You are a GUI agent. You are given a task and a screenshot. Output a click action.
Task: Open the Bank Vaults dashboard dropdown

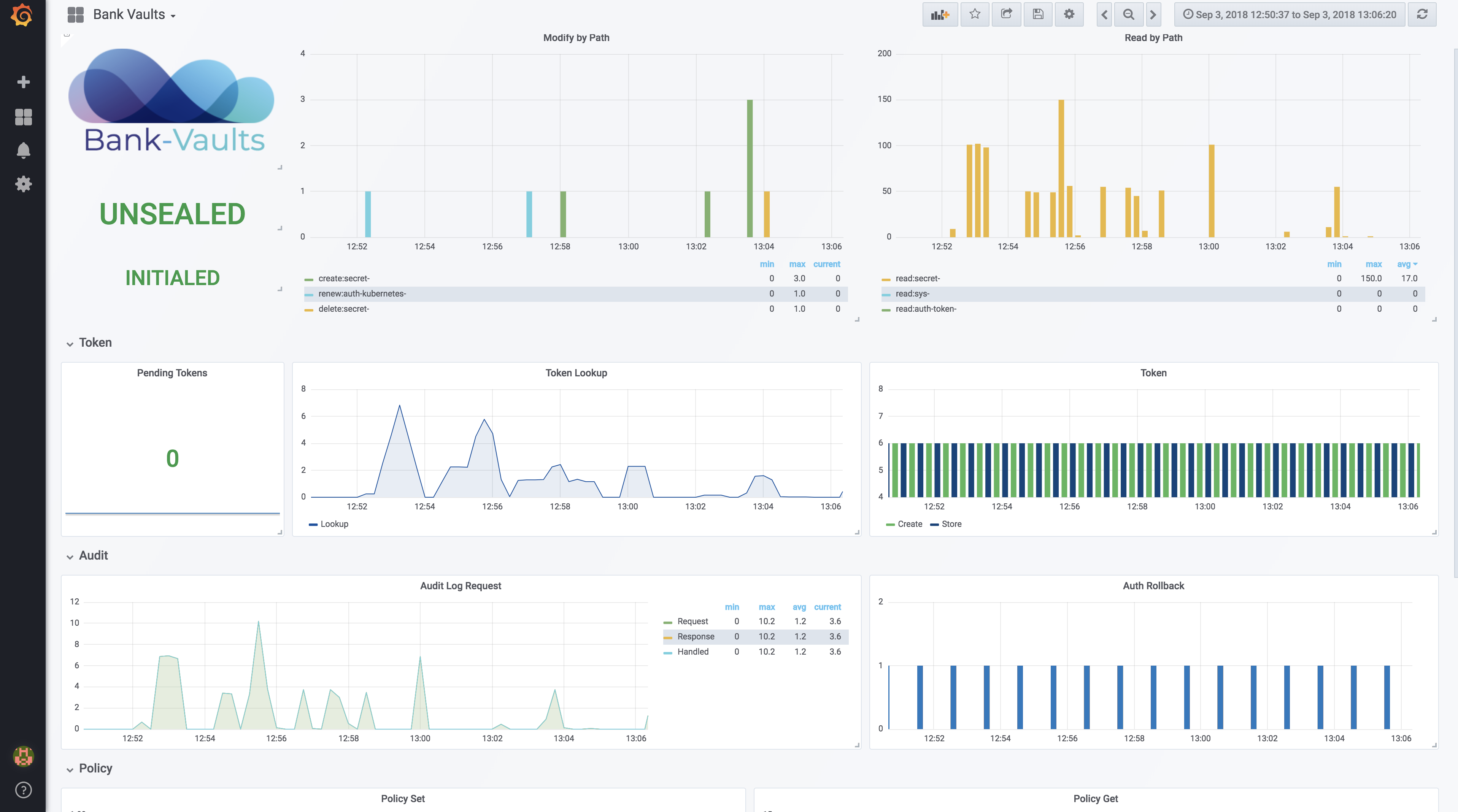(134, 15)
